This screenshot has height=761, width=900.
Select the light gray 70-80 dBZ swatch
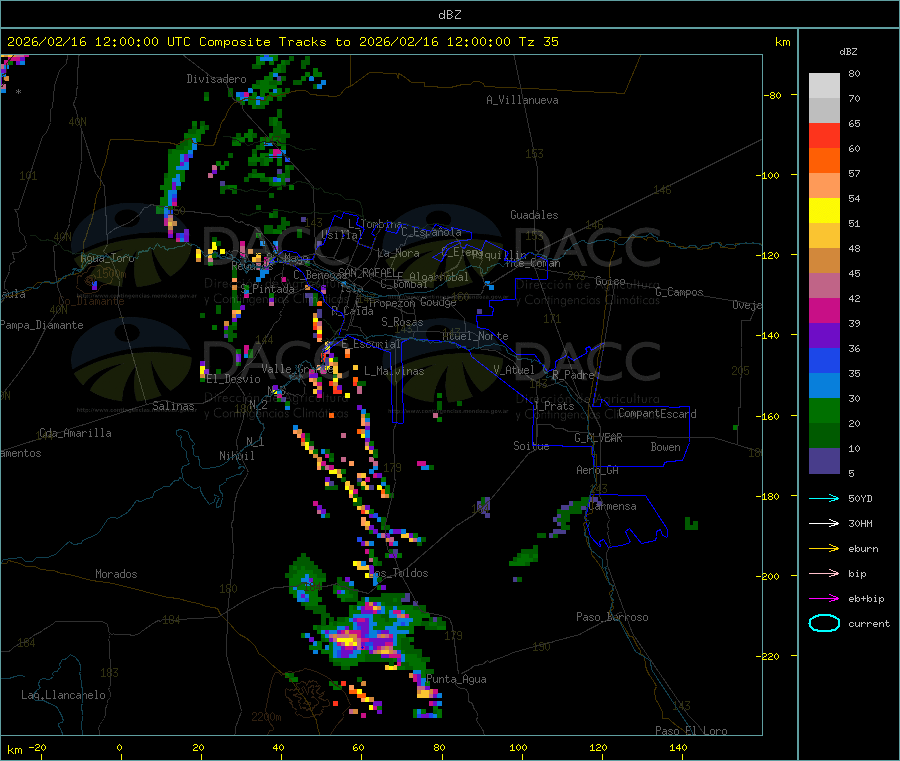click(824, 86)
